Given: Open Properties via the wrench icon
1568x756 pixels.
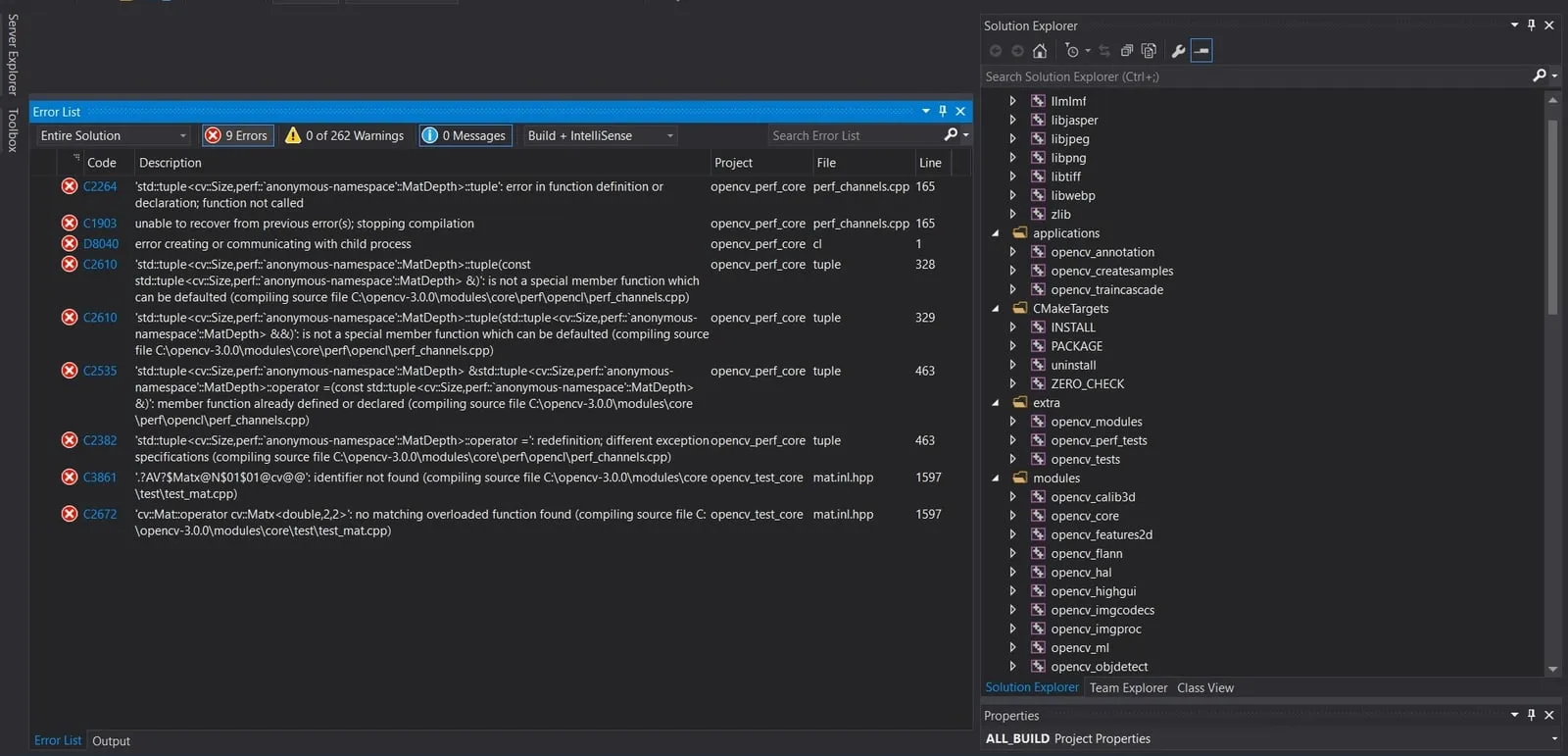Looking at the screenshot, I should click(x=1178, y=51).
